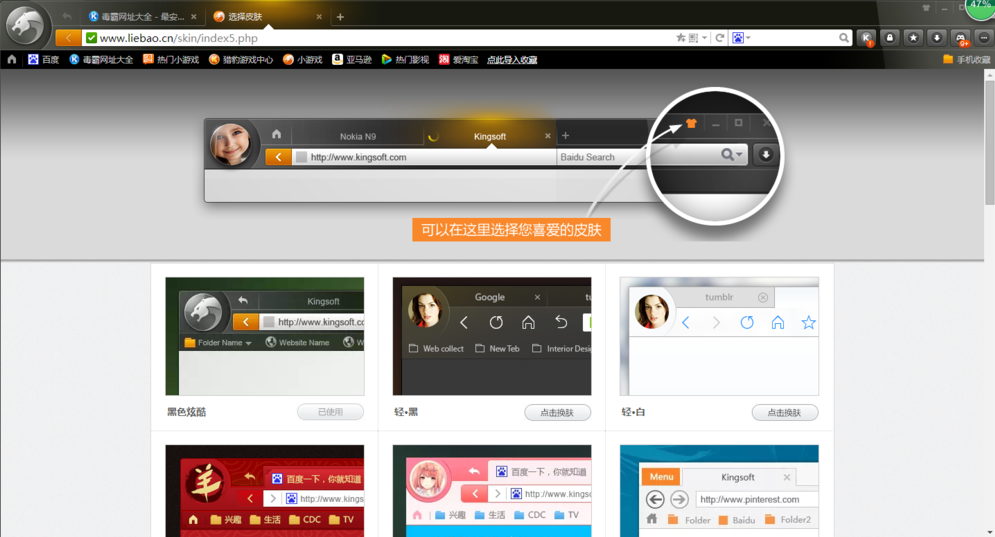Close the 选择皮肤 tab

319,17
